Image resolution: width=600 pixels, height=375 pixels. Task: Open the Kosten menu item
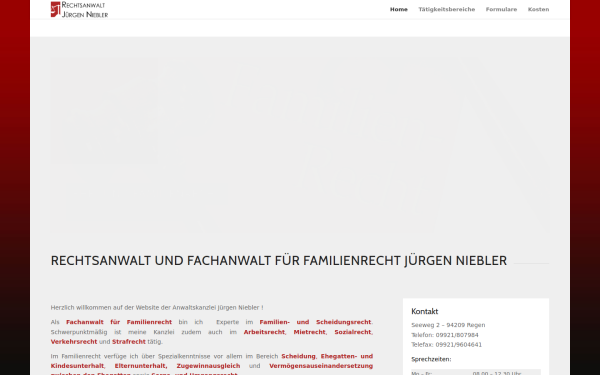[x=538, y=9]
